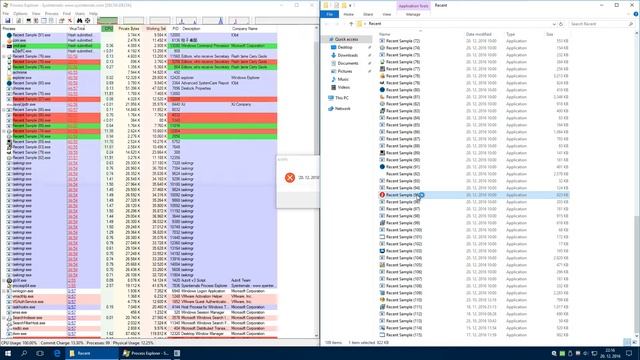Screen dimensions: 640x360
Task: Select the taskhostw.exe process row
Action: tap(139, 307)
